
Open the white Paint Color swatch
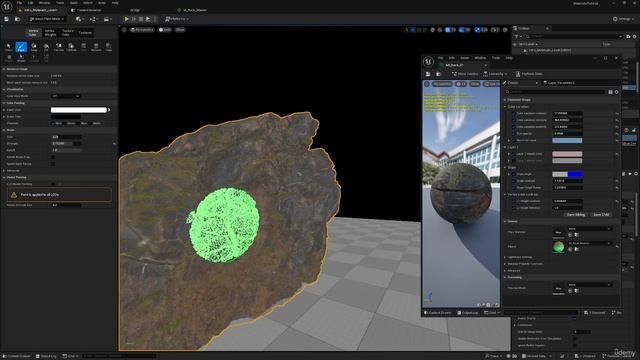coord(78,110)
